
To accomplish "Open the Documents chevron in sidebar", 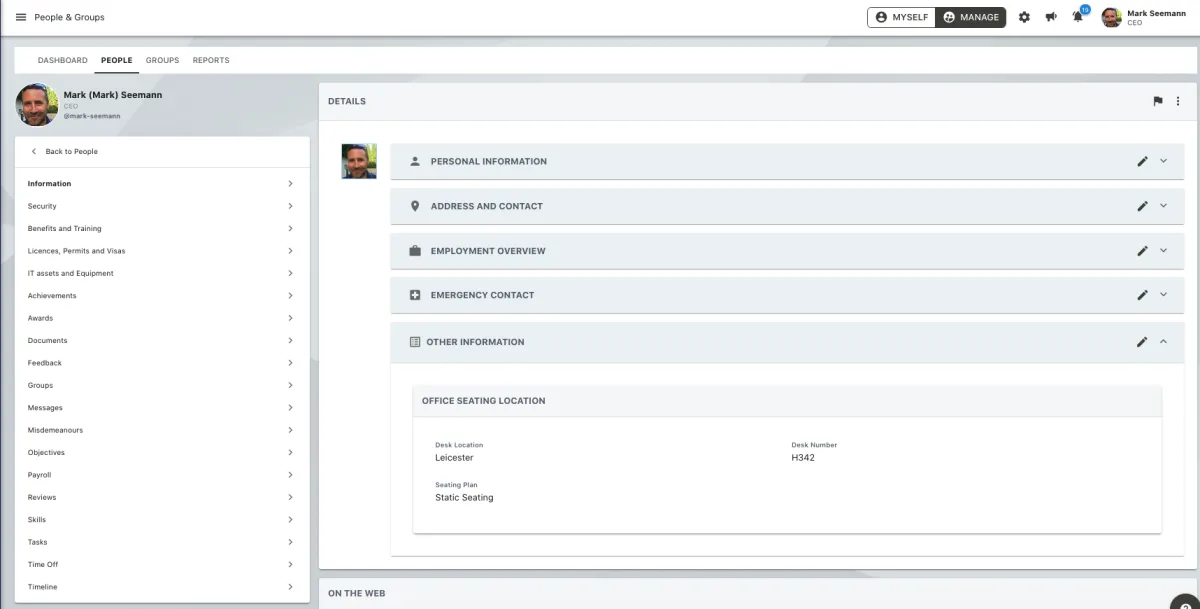I will tap(290, 340).
